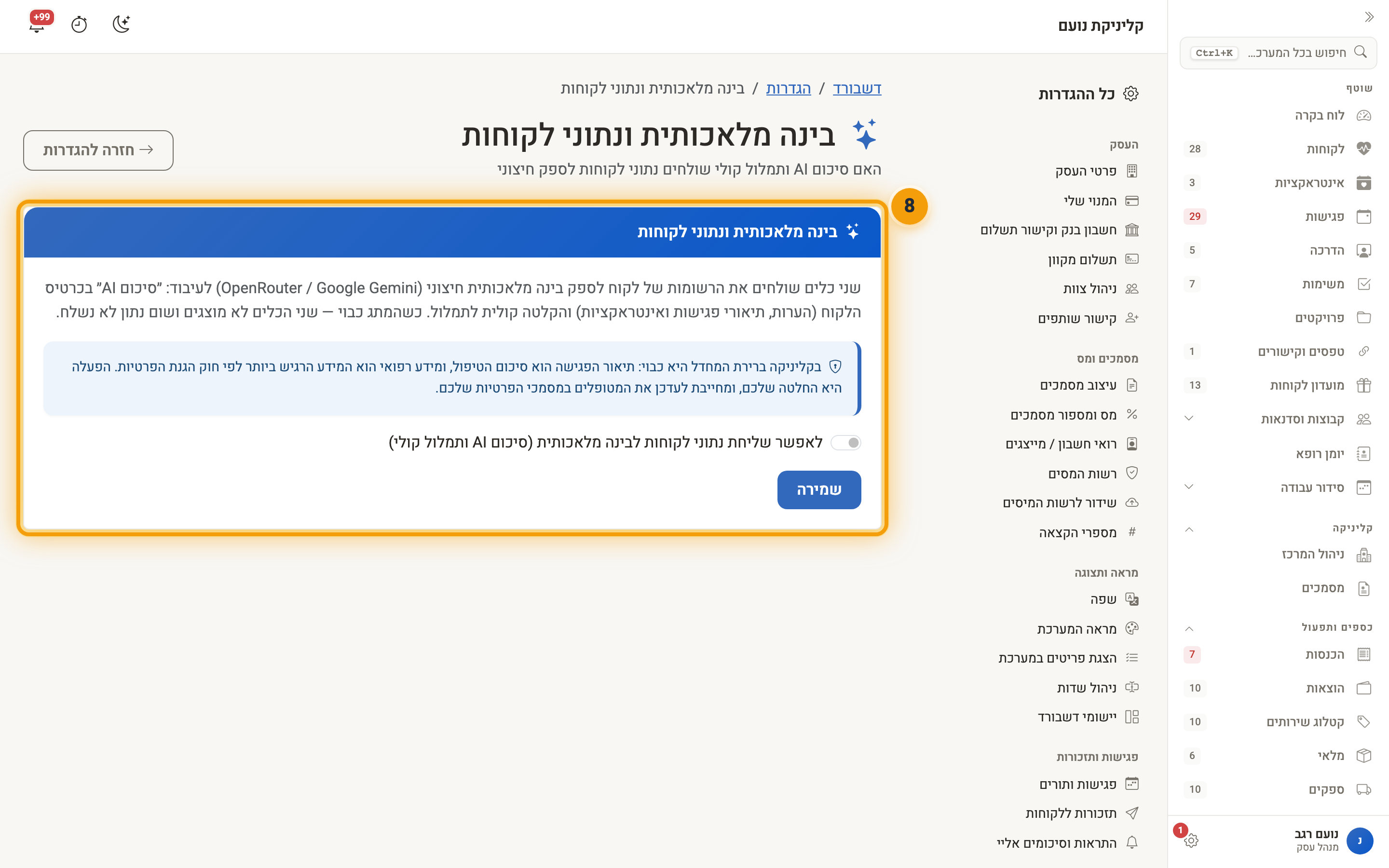This screenshot has width=1389, height=868.
Task: Follow the דשבורד breadcrumb link
Action: click(857, 88)
